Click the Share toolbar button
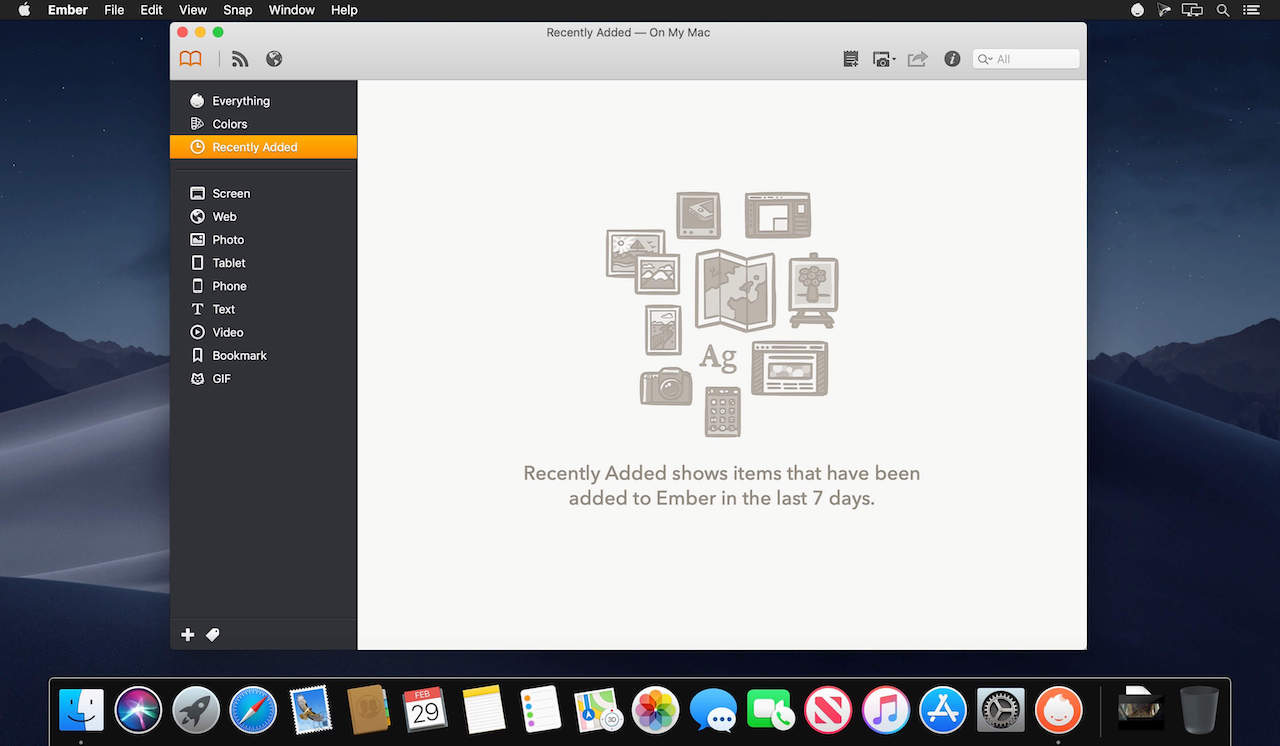The image size is (1280, 746). (917, 59)
